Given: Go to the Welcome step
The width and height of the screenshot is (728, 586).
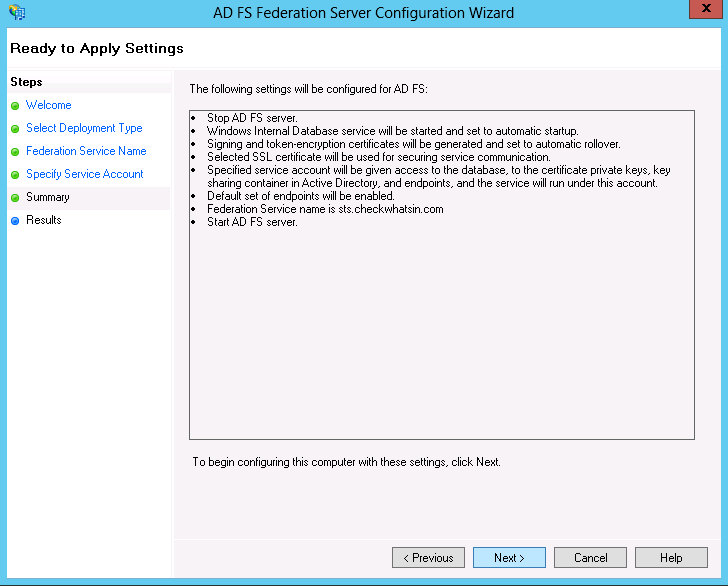Looking at the screenshot, I should pyautogui.click(x=49, y=105).
